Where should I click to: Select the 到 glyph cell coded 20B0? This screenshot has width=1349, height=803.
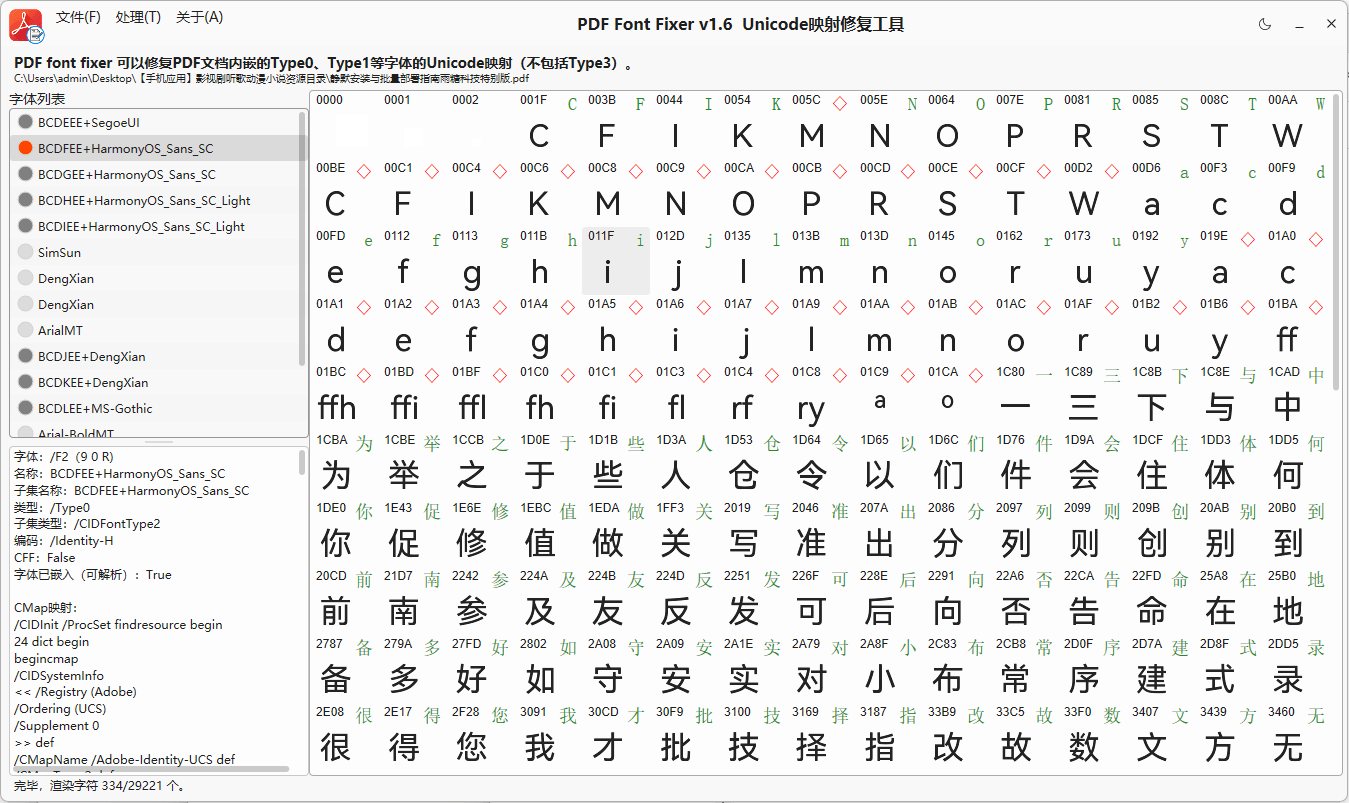pos(1296,532)
